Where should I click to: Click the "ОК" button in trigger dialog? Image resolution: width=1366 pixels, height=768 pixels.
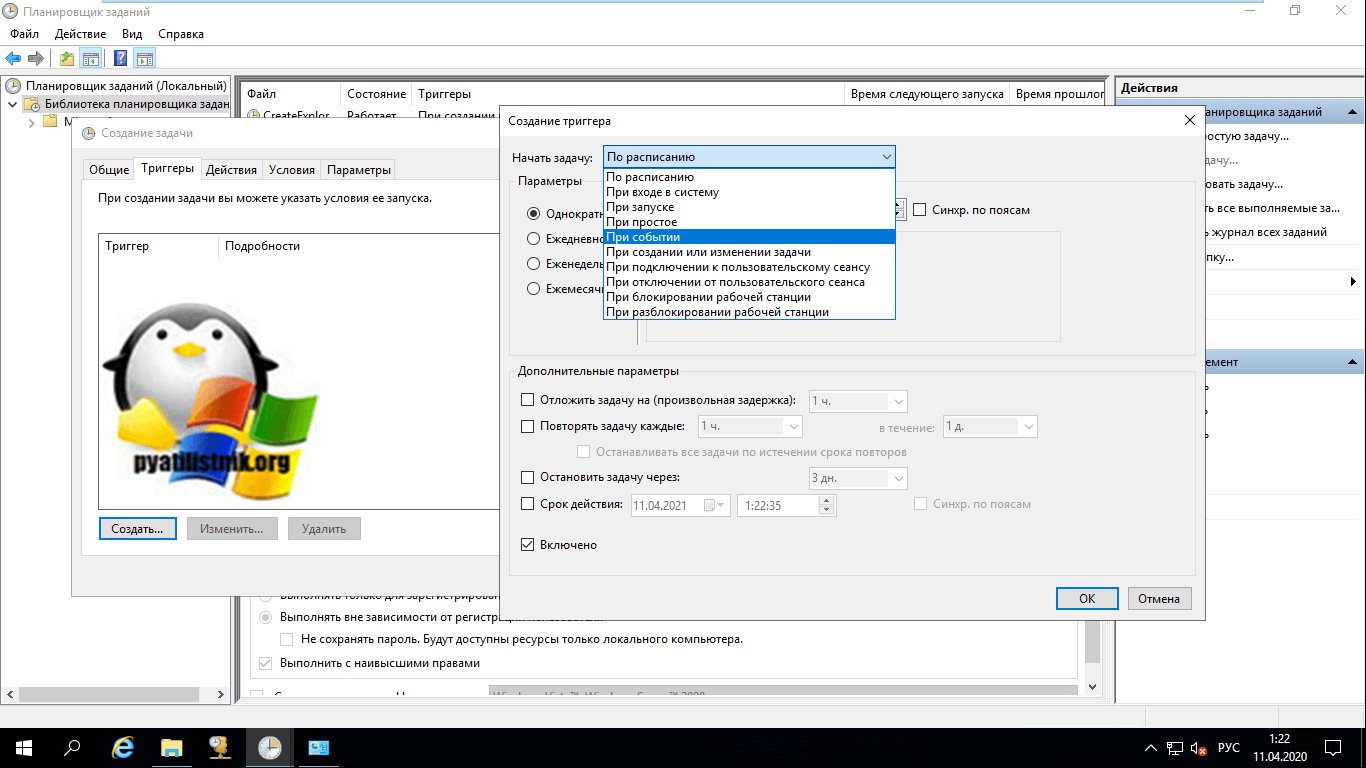1086,598
